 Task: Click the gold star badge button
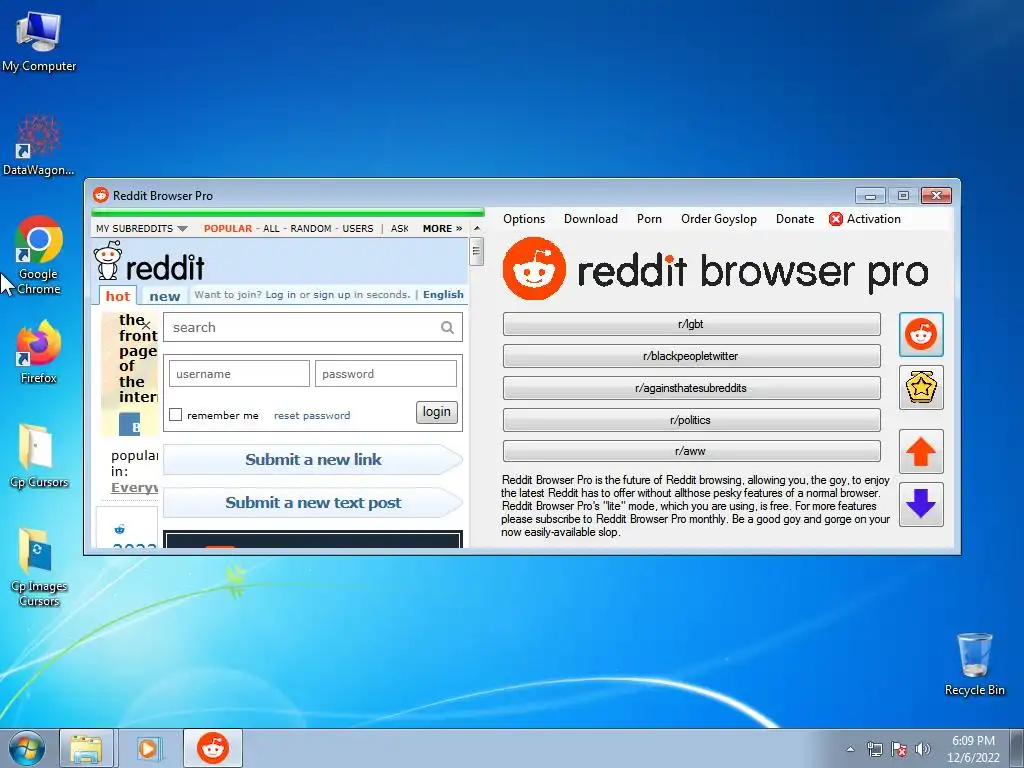tap(921, 387)
